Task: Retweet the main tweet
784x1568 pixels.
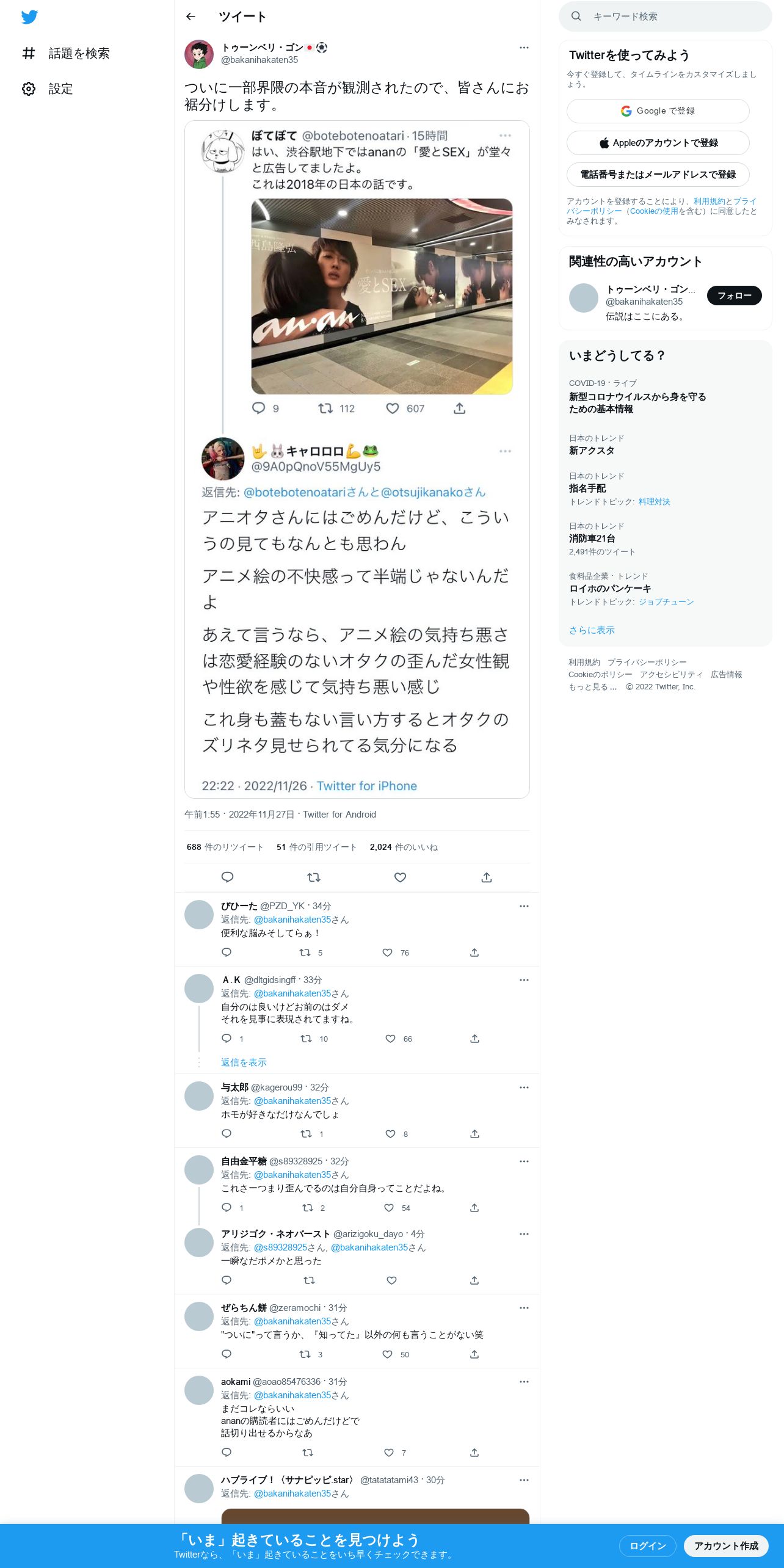Action: (x=314, y=877)
